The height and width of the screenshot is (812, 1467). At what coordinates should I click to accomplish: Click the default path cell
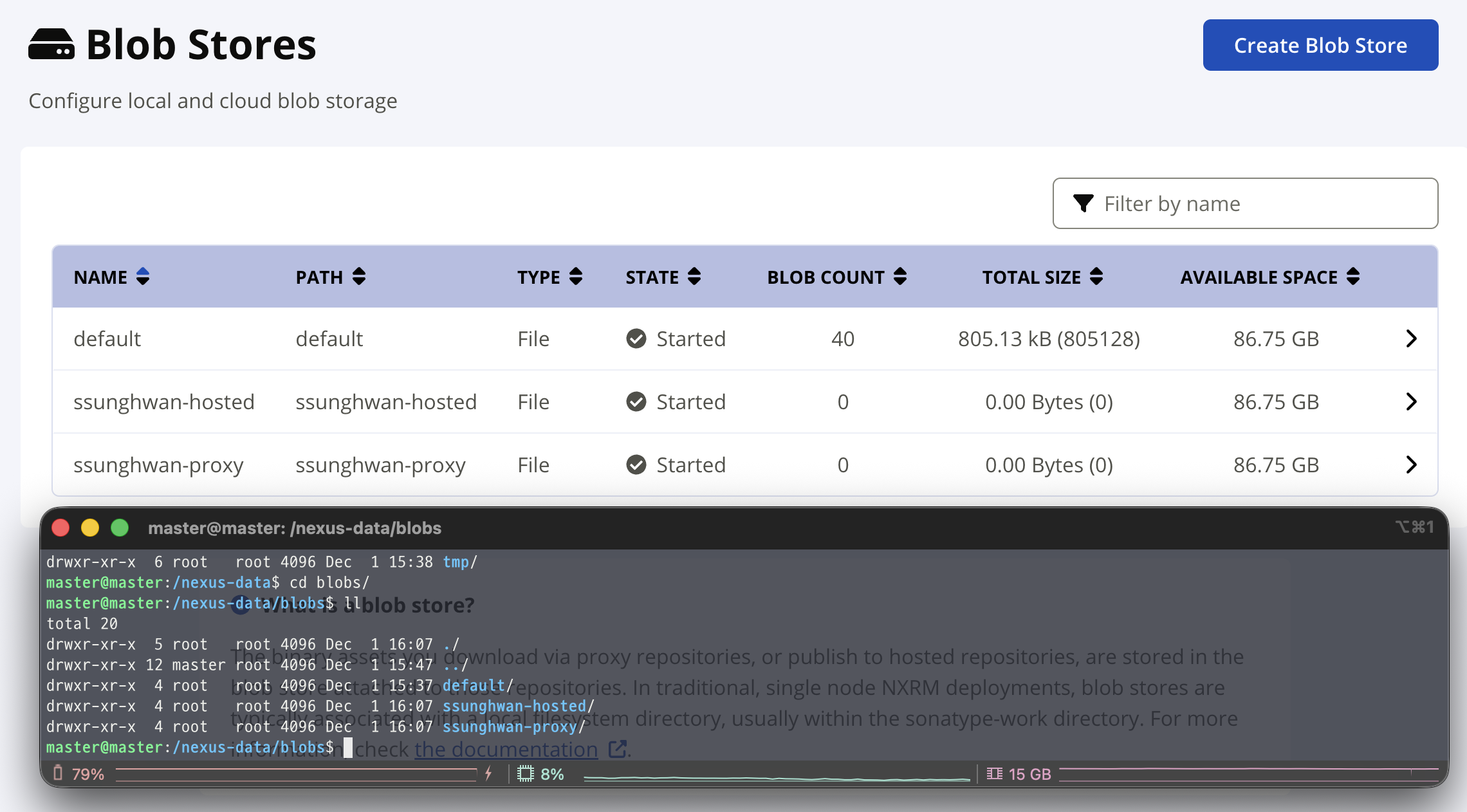(x=329, y=338)
